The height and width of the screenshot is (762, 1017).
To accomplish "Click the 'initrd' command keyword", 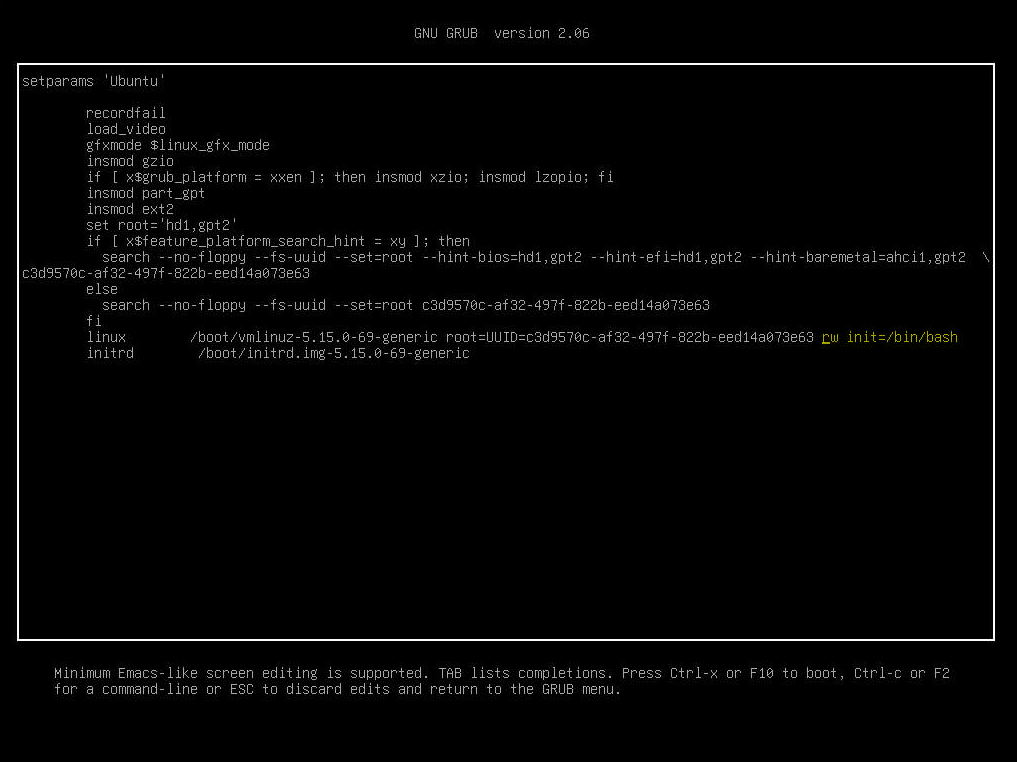I will pos(110,353).
